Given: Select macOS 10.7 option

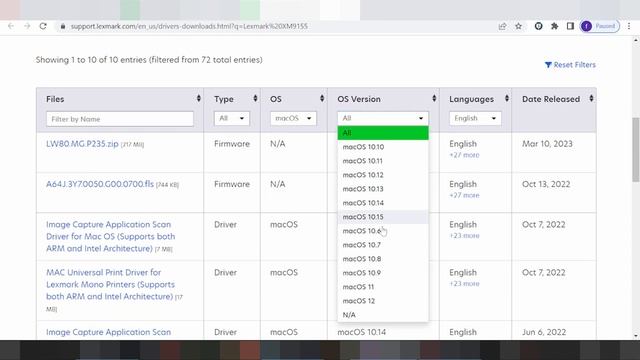Looking at the screenshot, I should pos(383,244).
